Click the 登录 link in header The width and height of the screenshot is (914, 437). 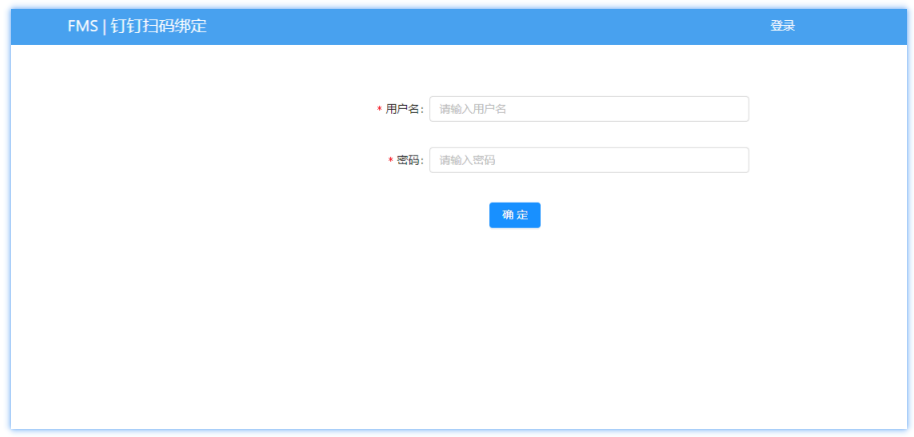point(782,26)
